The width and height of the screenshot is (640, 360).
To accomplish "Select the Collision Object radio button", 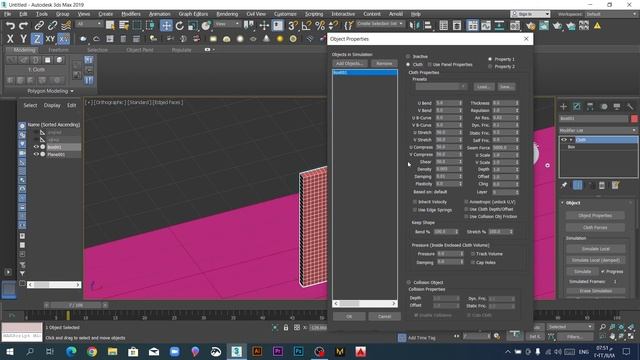I will 409,282.
